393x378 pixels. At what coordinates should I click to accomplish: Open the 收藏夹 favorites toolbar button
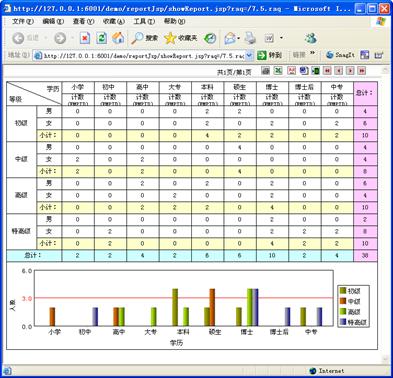pyautogui.click(x=181, y=38)
